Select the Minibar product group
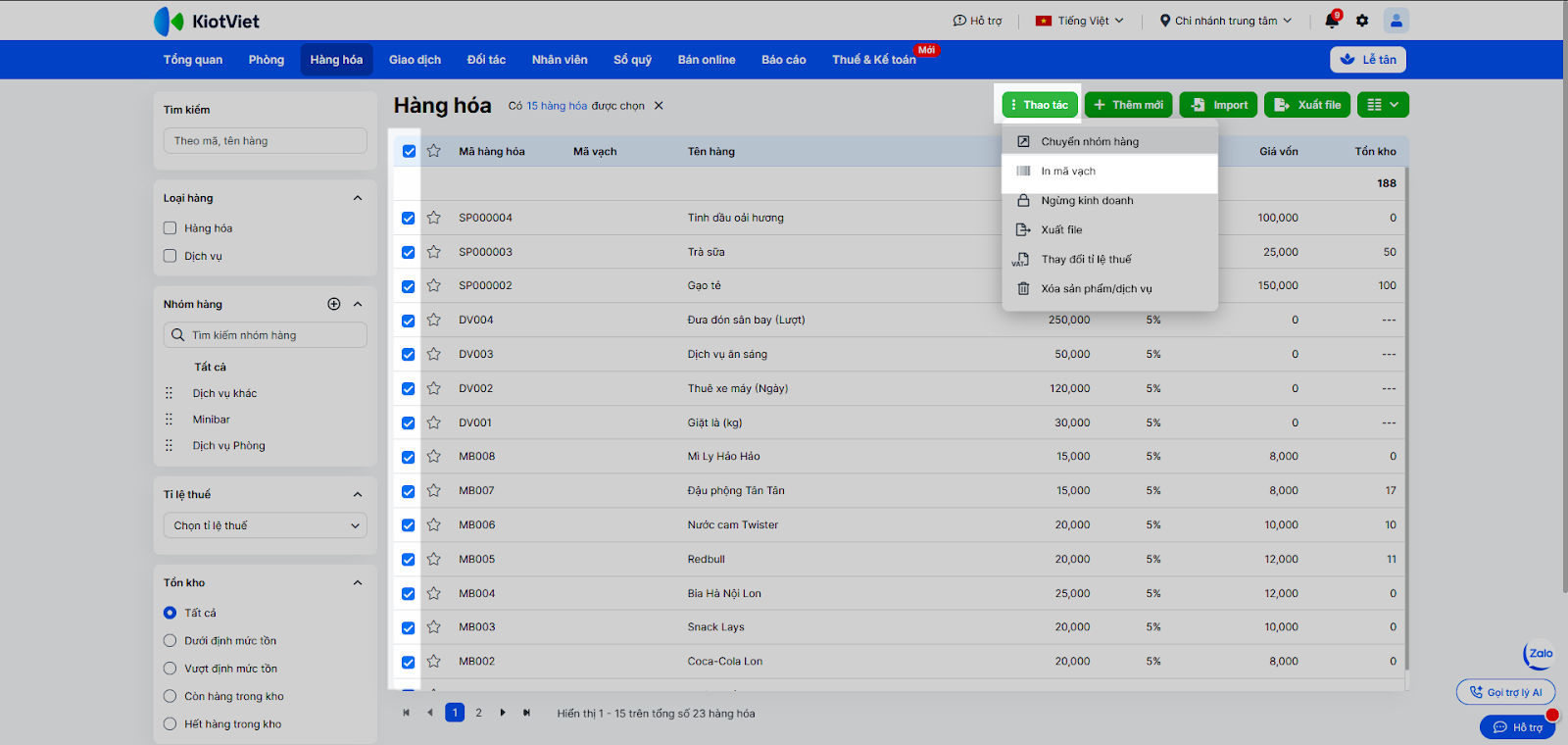The image size is (1568, 745). pyautogui.click(x=212, y=420)
